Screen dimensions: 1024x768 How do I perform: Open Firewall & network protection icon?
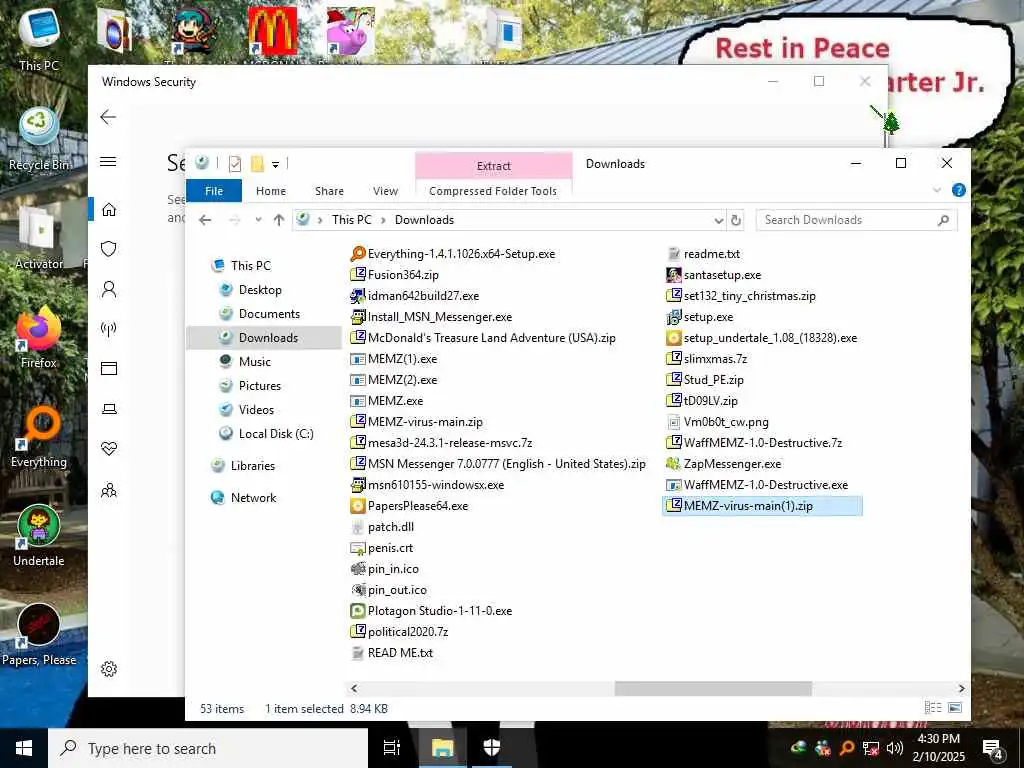[x=109, y=328]
